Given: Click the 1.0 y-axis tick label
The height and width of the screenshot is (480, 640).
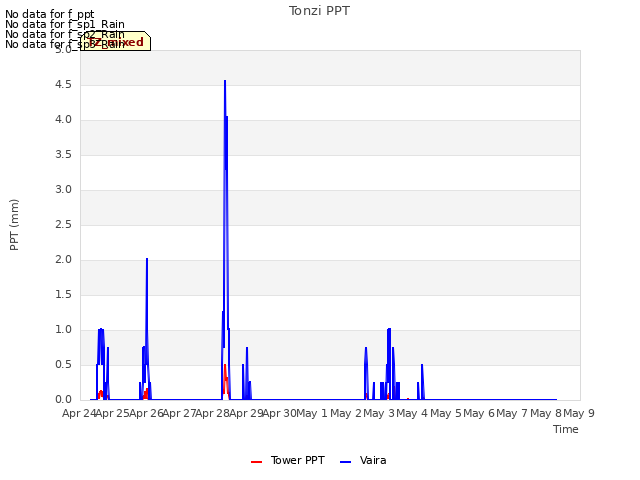Looking at the screenshot, I should pos(63,329).
